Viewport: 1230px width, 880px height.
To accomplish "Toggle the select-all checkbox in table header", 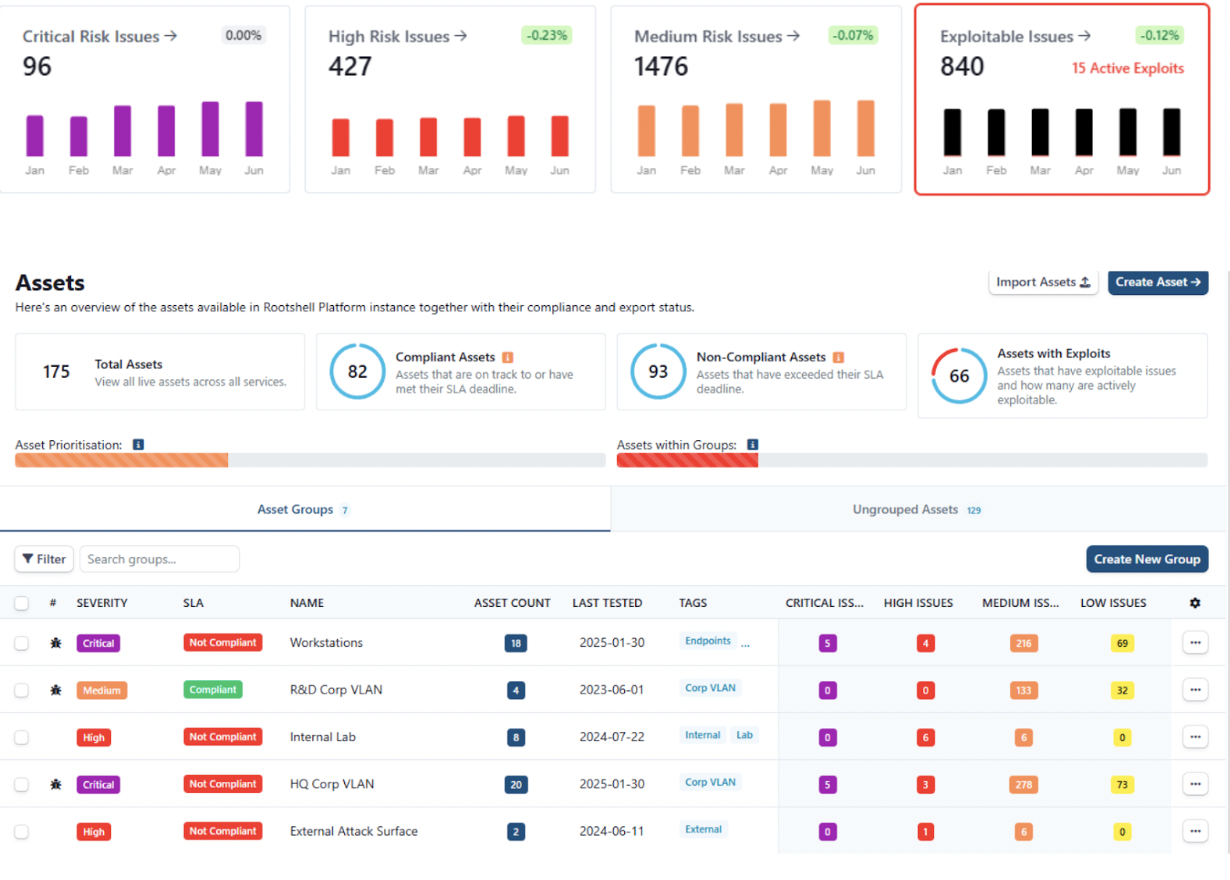I will point(22,603).
